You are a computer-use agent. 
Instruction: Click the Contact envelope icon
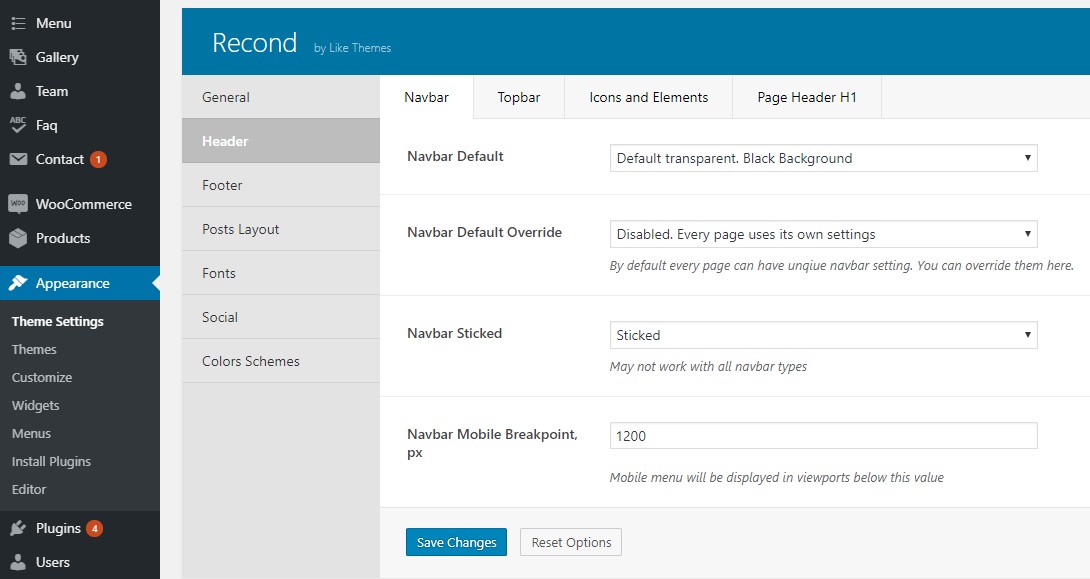[18, 159]
